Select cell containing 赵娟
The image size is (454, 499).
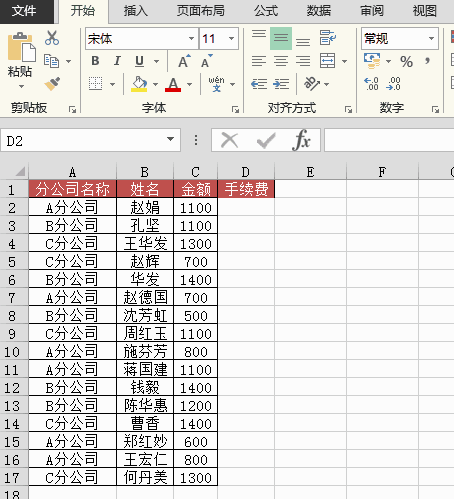click(x=145, y=208)
